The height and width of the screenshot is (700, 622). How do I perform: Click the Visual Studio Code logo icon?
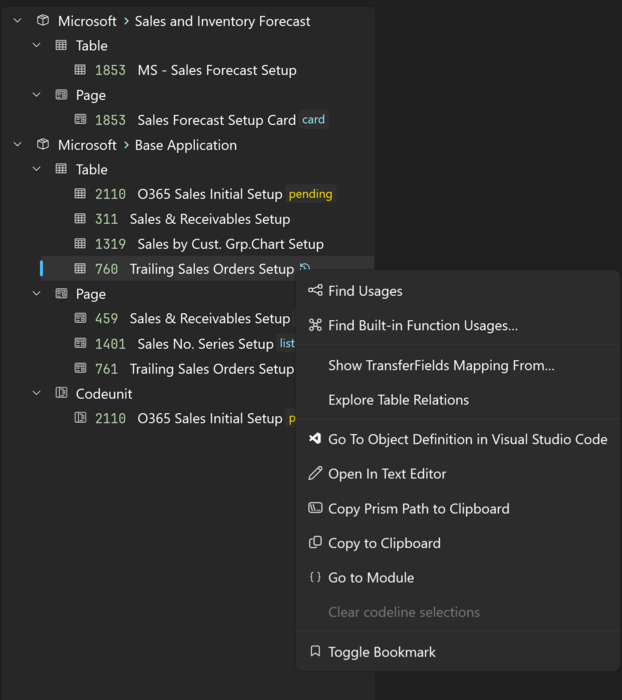[315, 439]
